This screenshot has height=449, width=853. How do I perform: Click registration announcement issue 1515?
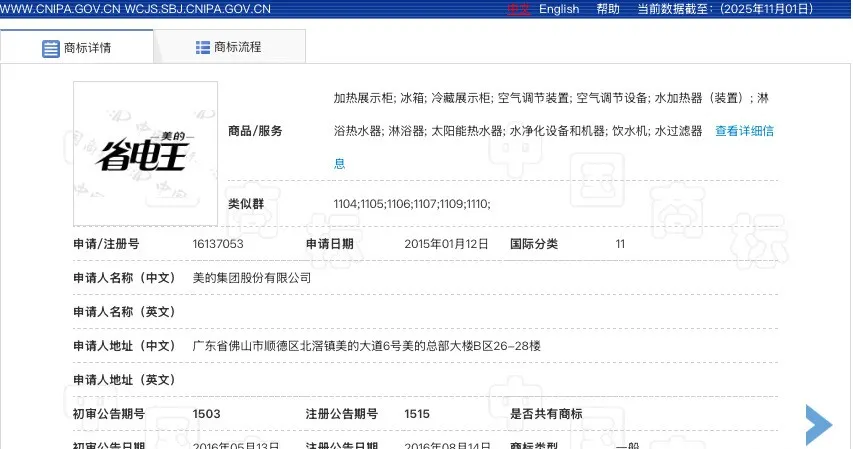[x=417, y=414]
